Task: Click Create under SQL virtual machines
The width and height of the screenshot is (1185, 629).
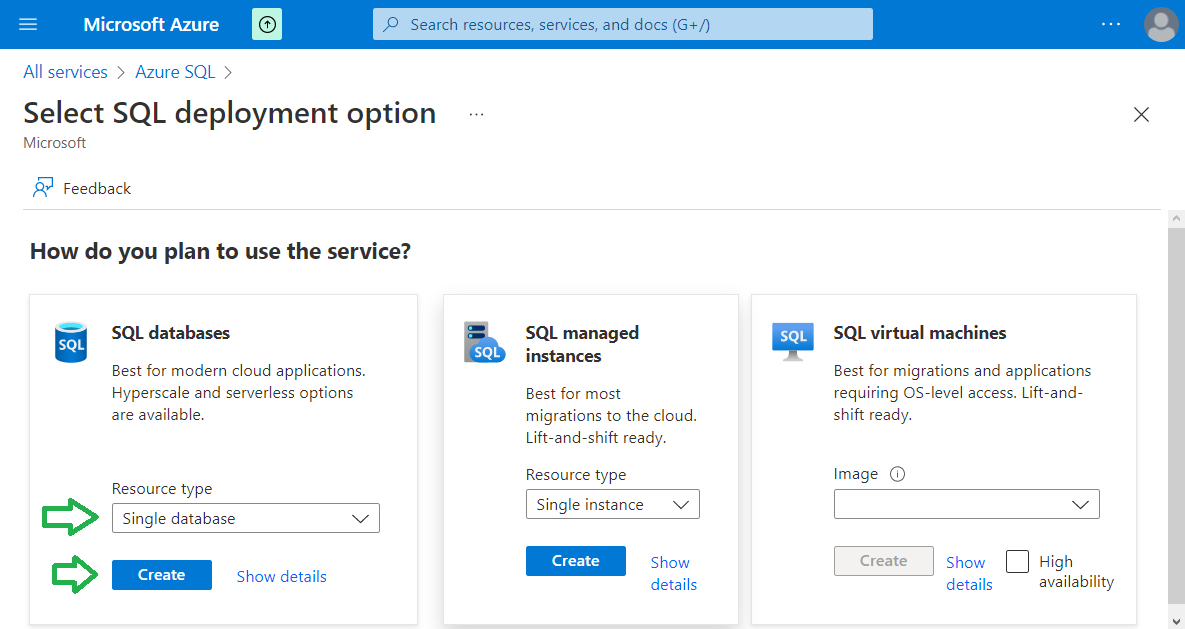Action: point(883,561)
